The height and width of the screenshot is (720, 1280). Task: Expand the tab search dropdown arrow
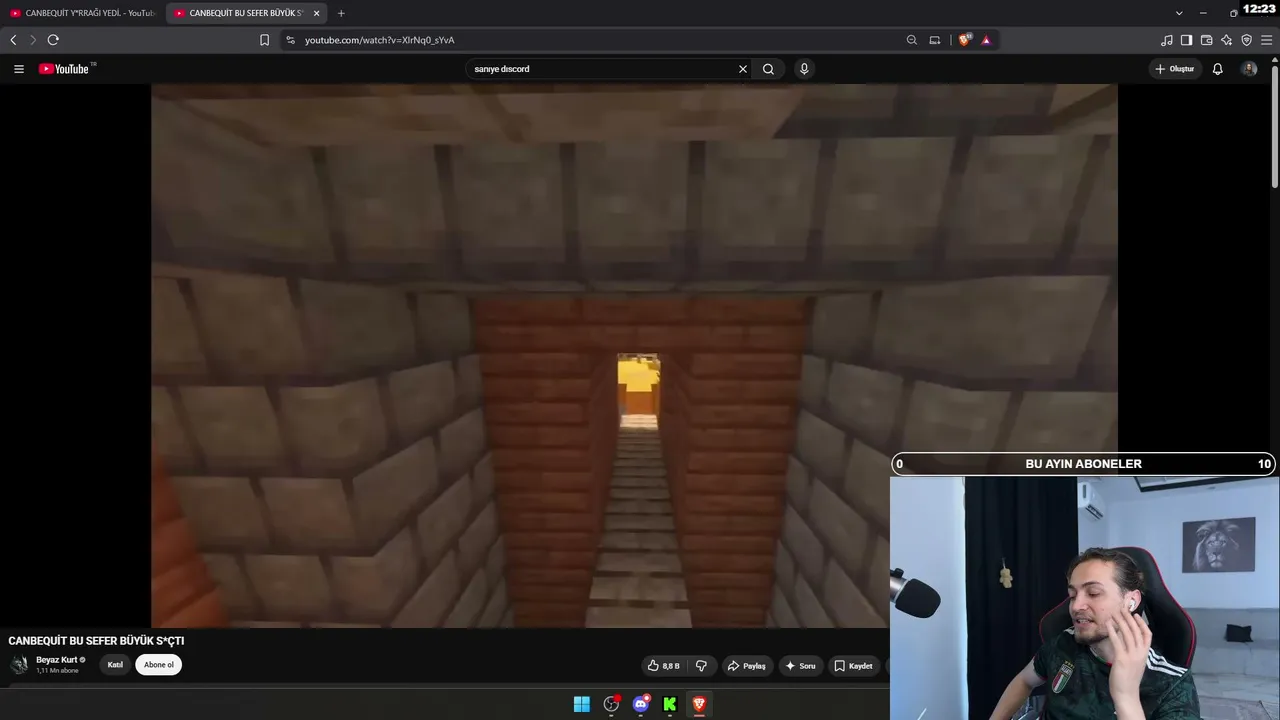pos(1179,13)
